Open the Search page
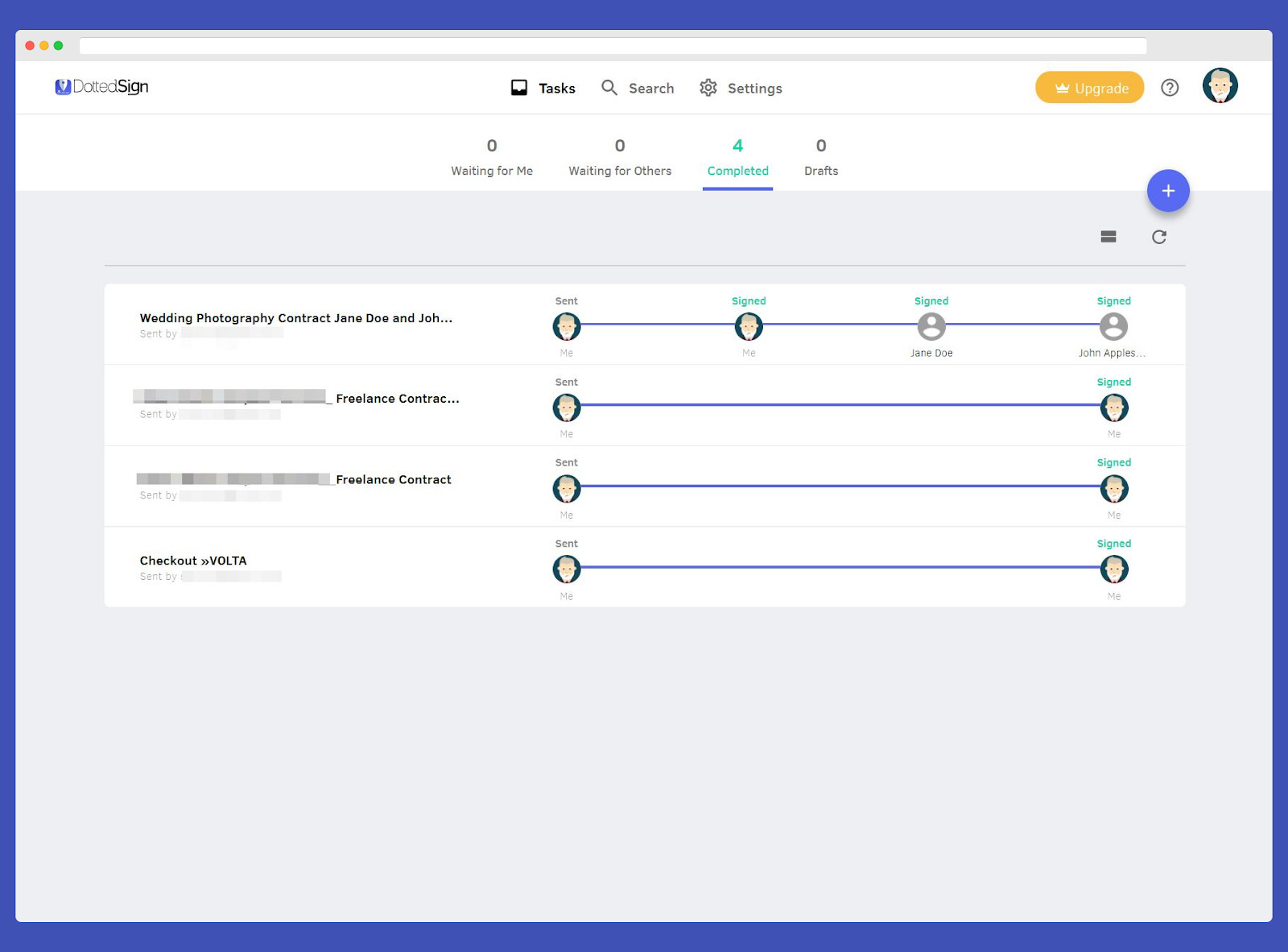Screen dimensions: 1288x952 click(x=638, y=88)
